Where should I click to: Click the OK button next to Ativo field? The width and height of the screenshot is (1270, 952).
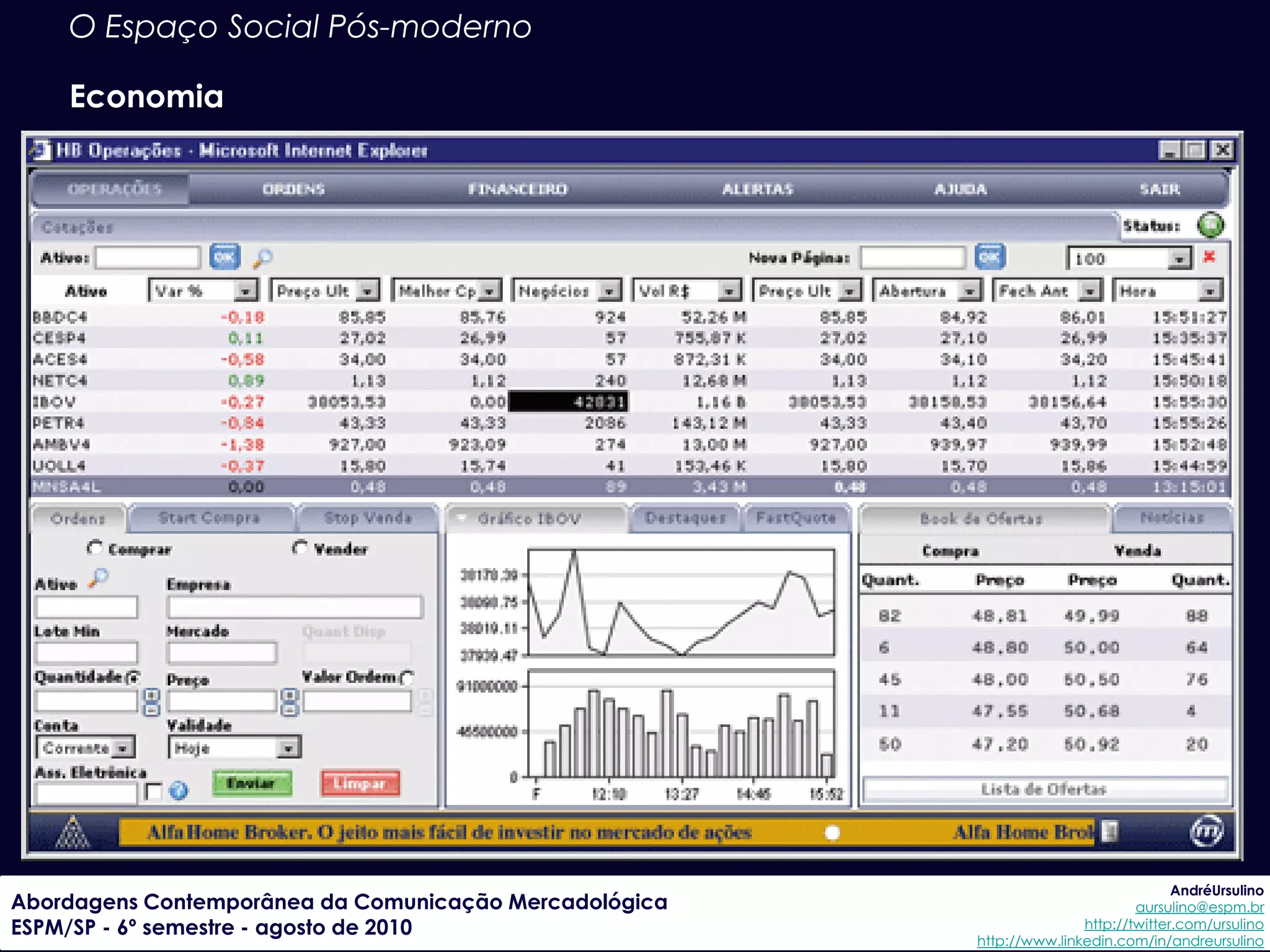224,257
